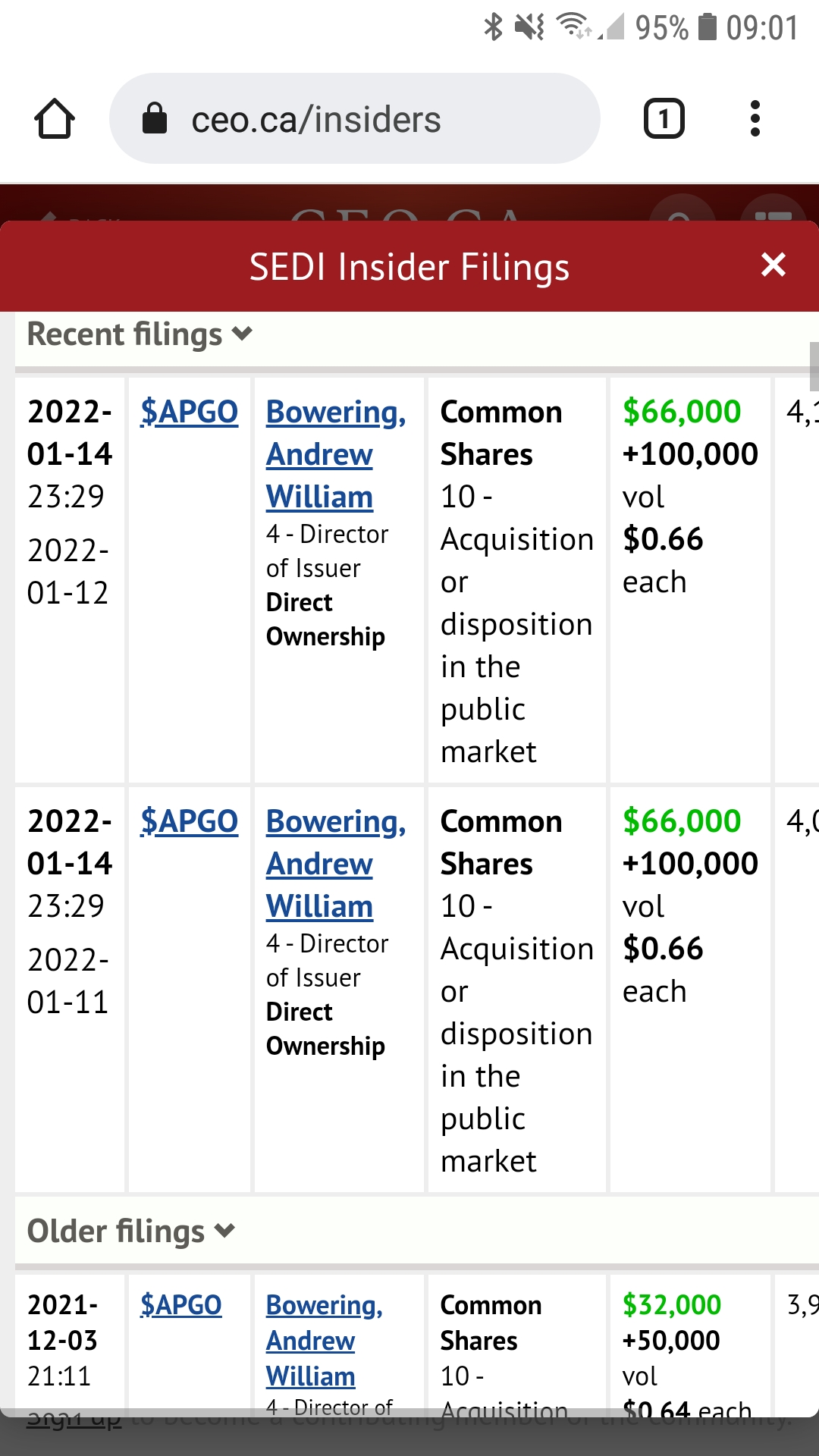Screen dimensions: 819x1456
Task: Open $APGO link in second recent filing
Action: 189,821
